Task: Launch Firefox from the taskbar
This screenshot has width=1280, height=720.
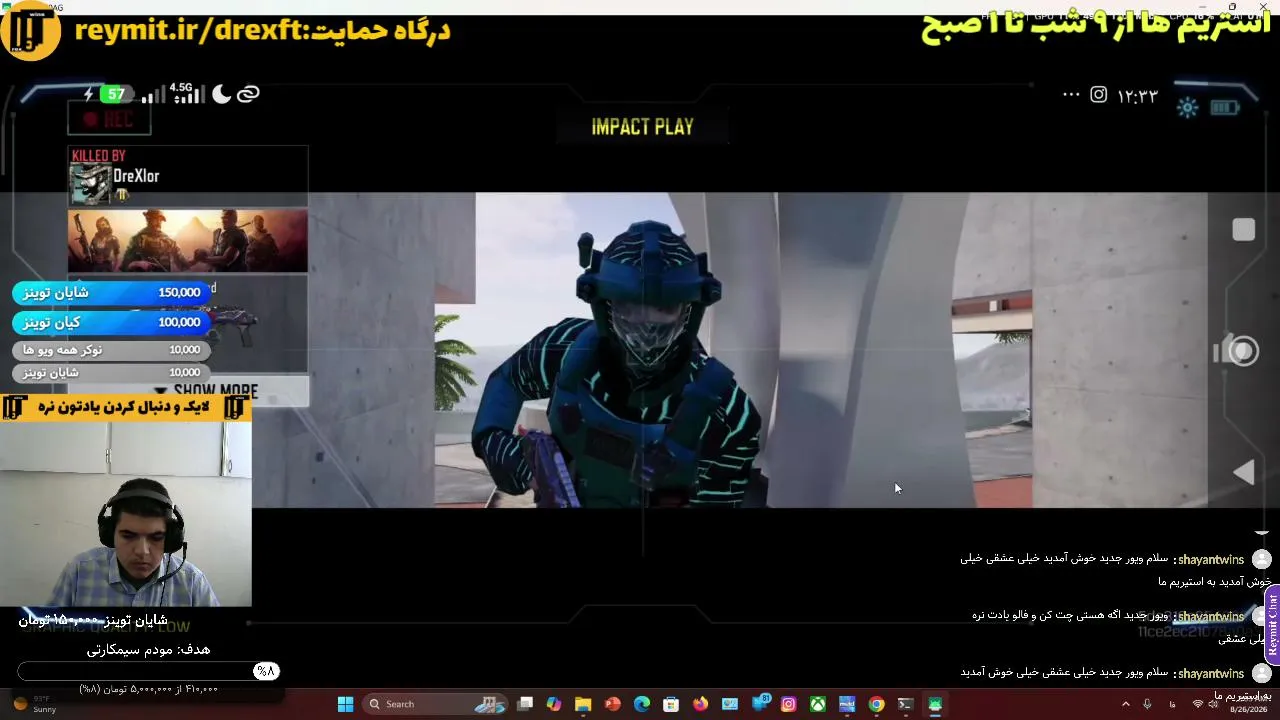Action: coord(700,704)
